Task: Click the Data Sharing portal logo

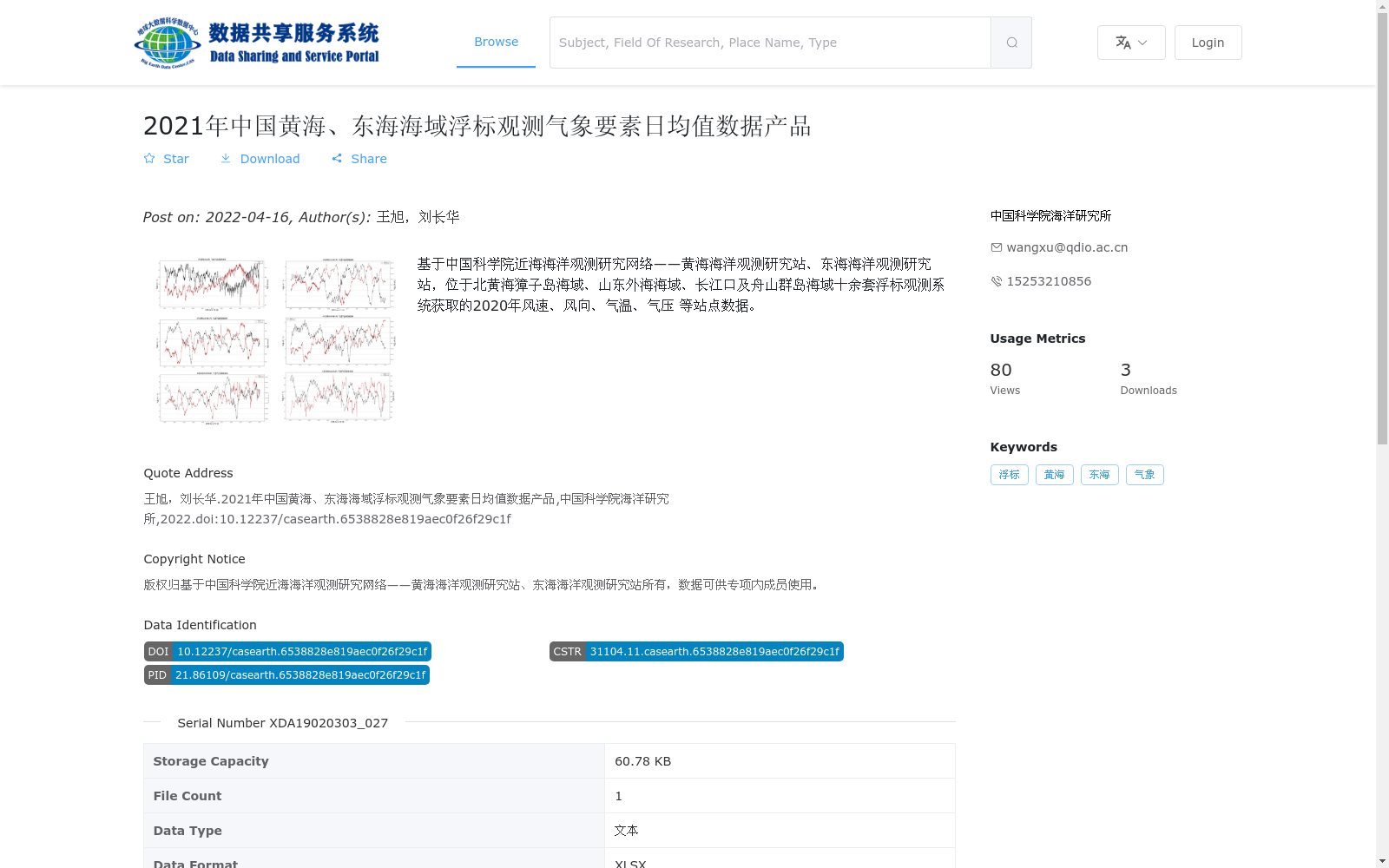Action: point(257,43)
